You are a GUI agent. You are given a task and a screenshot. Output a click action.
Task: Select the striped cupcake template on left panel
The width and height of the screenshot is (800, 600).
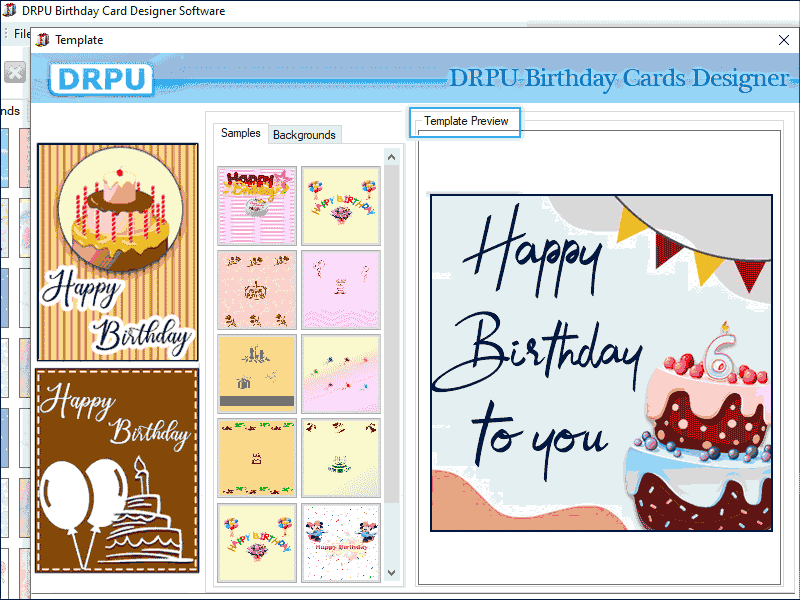117,251
